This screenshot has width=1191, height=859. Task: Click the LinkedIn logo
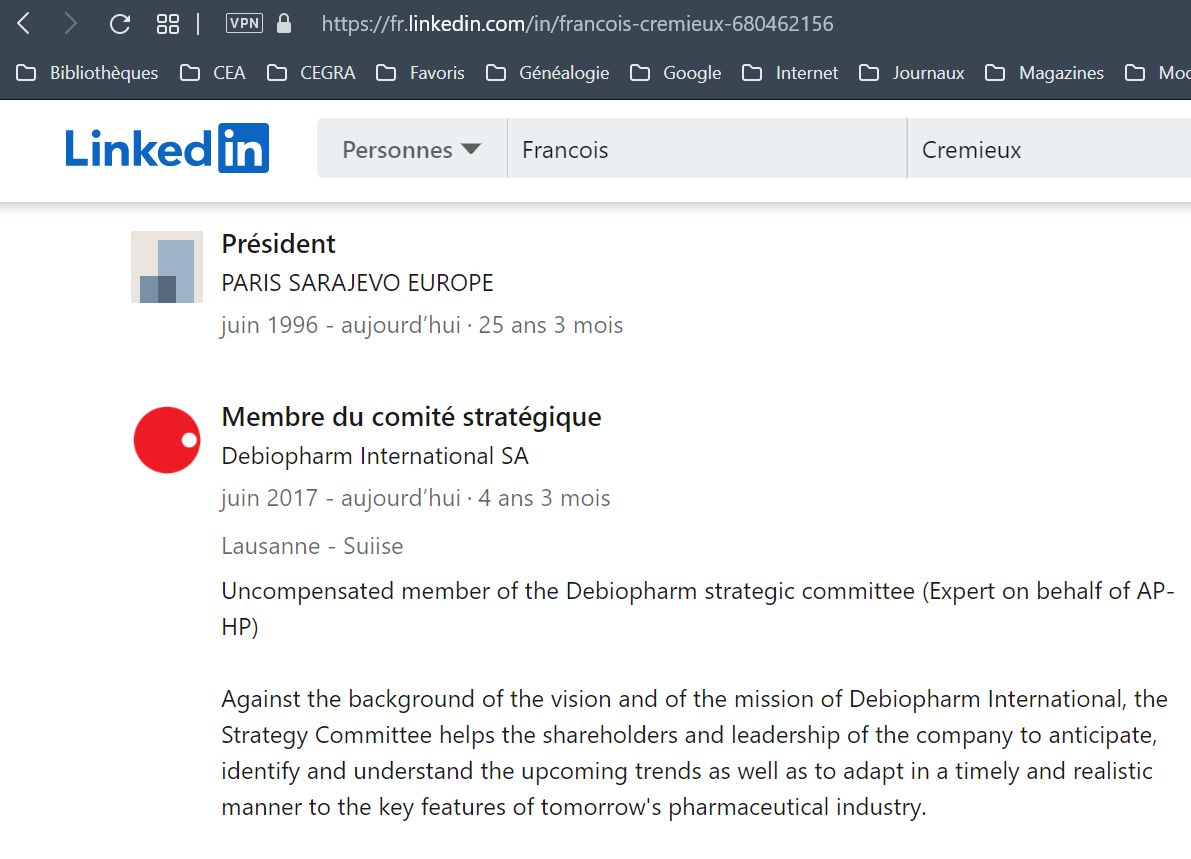click(x=167, y=148)
